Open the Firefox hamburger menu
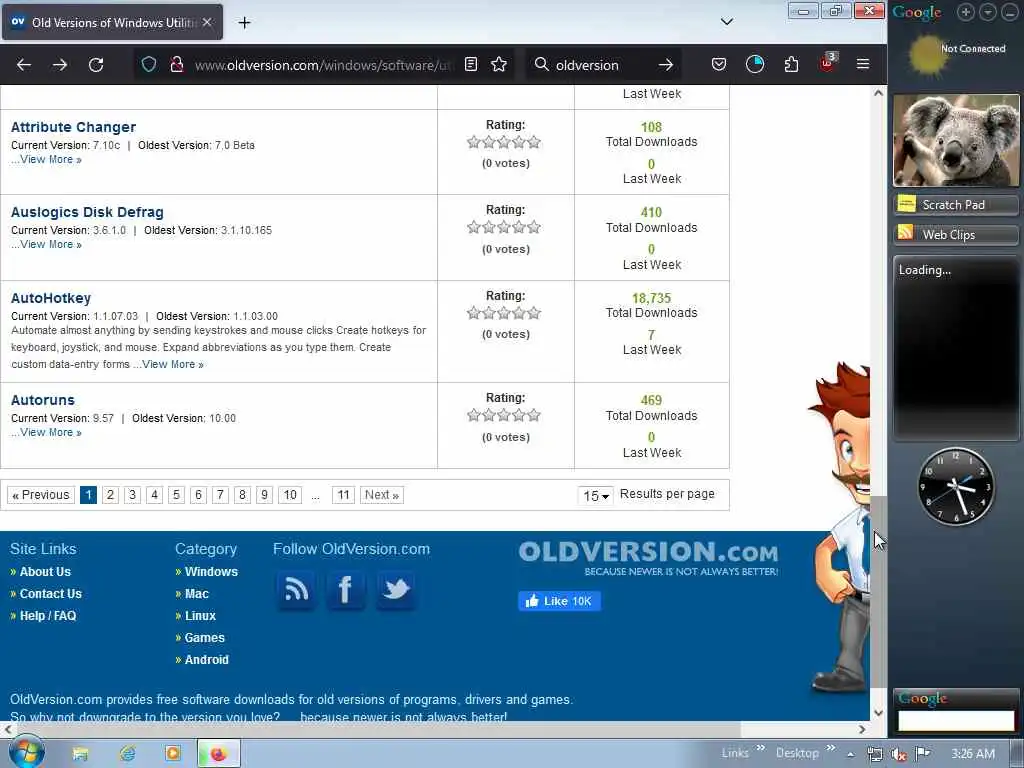The width and height of the screenshot is (1024, 768). 863,64
